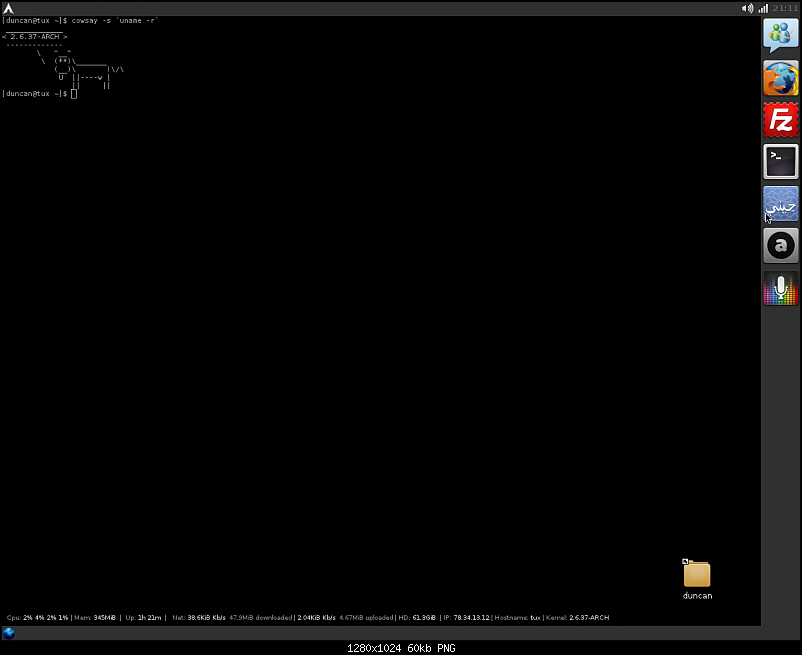Click the globe icon in bottom panel
Image resolution: width=802 pixels, height=655 pixels.
[x=9, y=632]
